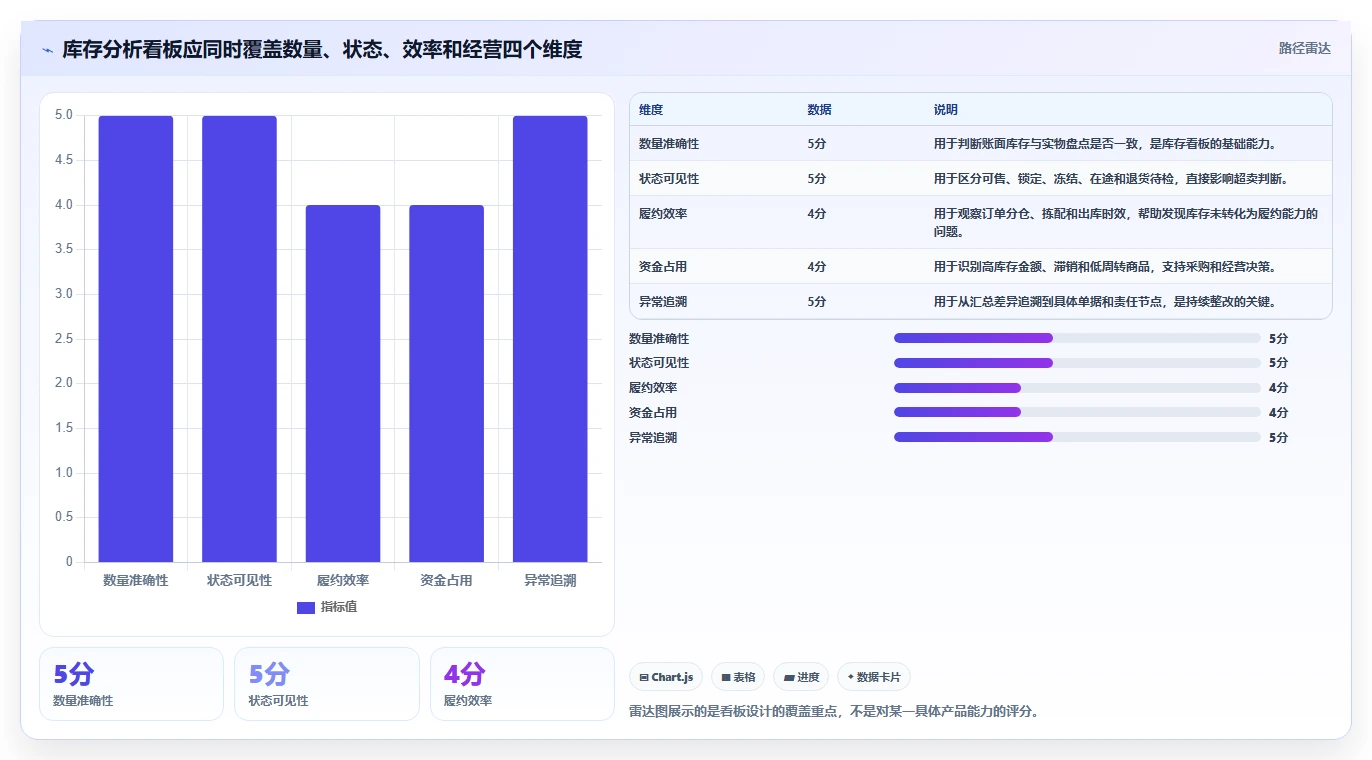Click the 路径雷达 label at top right

click(x=1304, y=48)
